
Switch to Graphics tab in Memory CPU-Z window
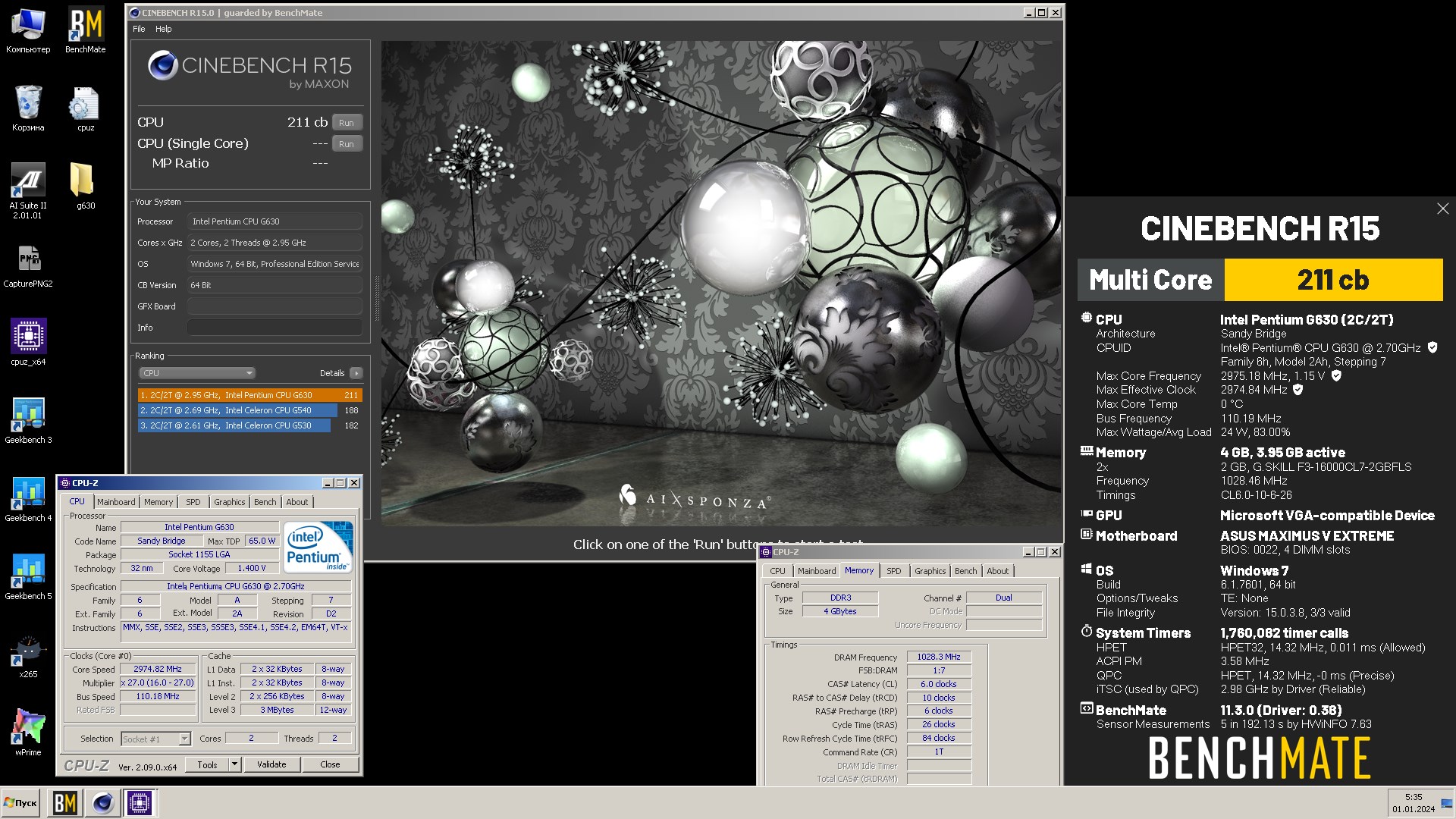pyautogui.click(x=930, y=571)
